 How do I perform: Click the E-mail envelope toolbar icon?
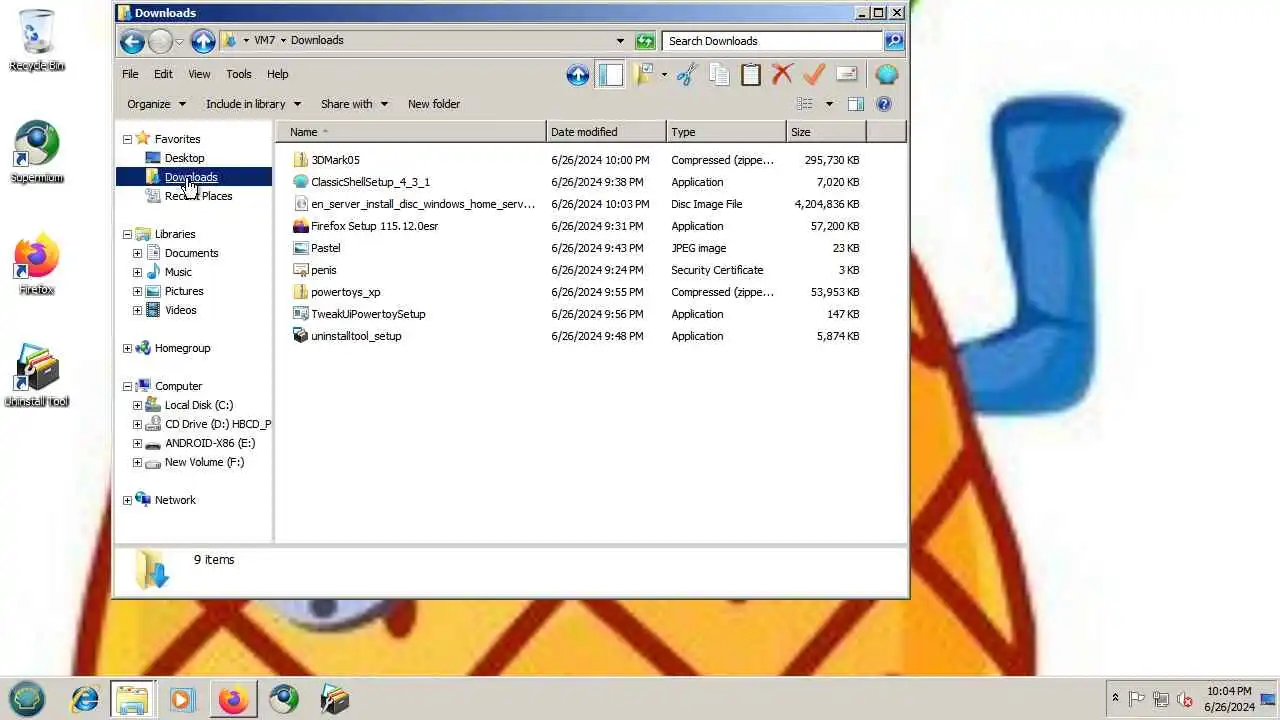pos(847,75)
